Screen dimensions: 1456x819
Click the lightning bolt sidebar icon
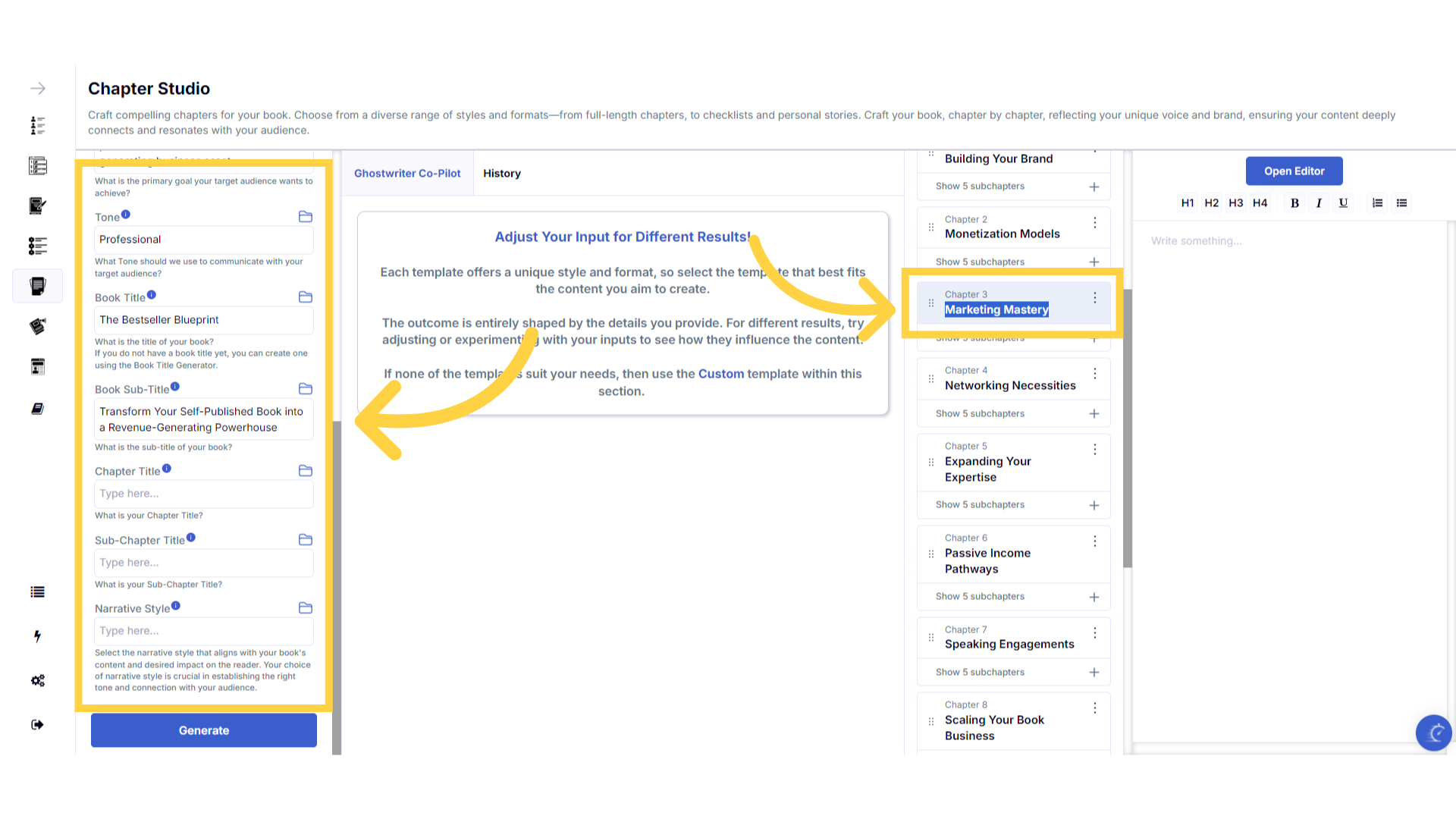click(x=37, y=636)
